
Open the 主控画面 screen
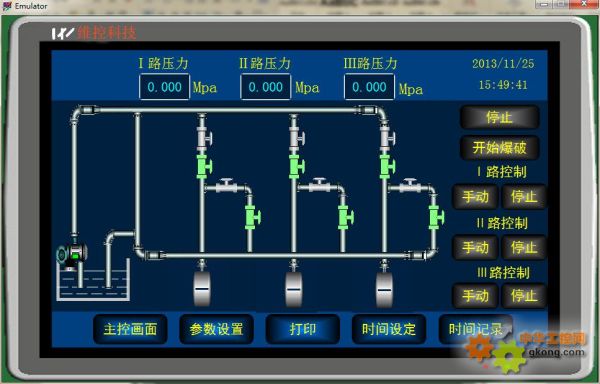coord(130,329)
